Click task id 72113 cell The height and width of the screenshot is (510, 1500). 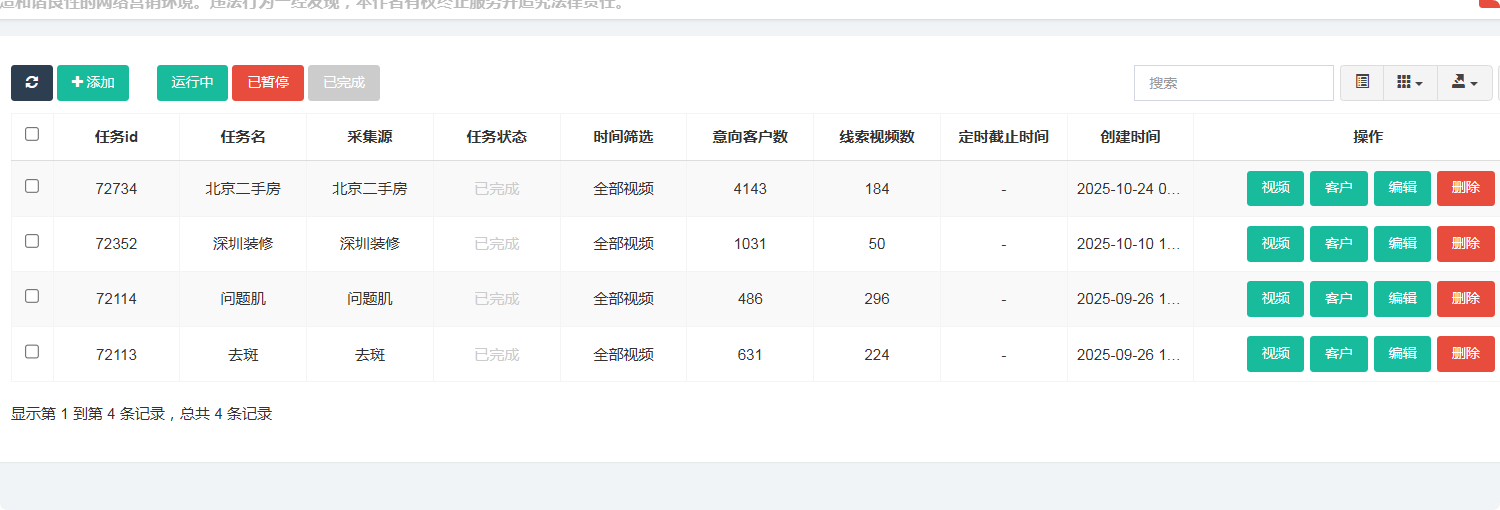[116, 354]
